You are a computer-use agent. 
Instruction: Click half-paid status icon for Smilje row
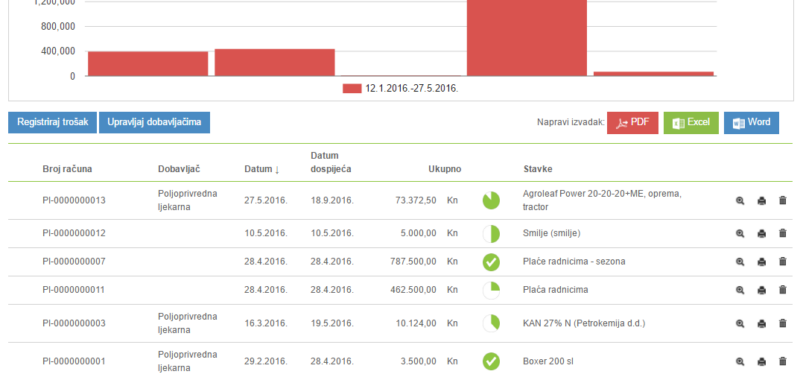click(x=491, y=234)
